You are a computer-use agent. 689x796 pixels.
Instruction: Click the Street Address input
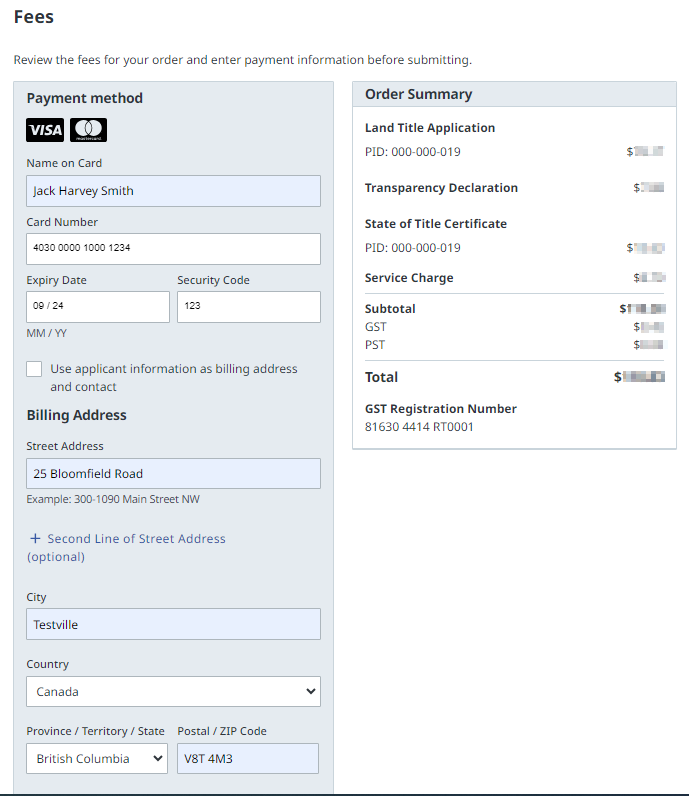pyautogui.click(x=173, y=474)
